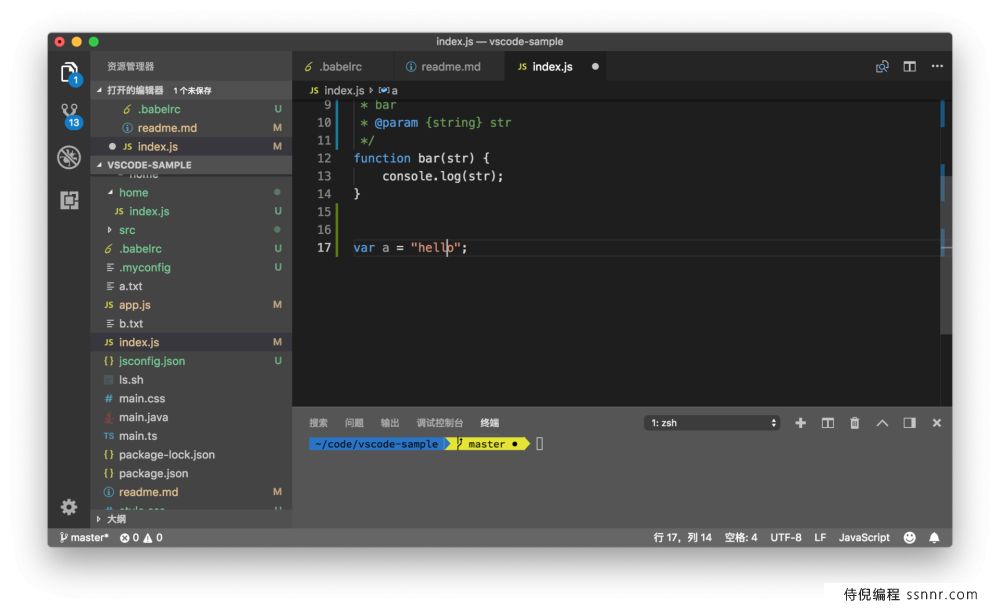Click line number 12 in the gutter
The width and height of the screenshot is (1000, 610).
pyautogui.click(x=324, y=158)
